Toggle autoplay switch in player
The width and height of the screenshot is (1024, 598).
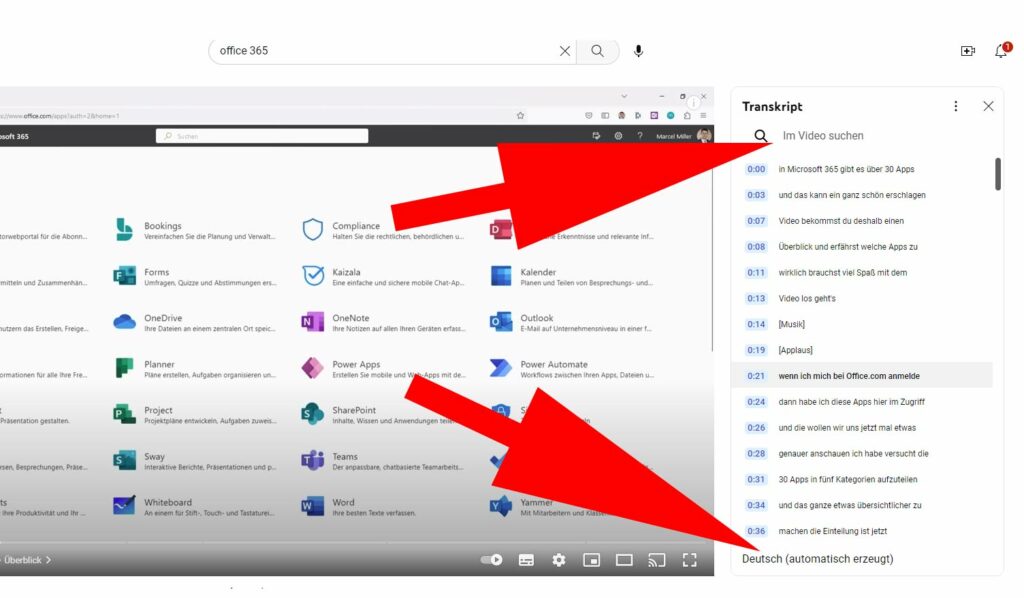click(x=492, y=560)
